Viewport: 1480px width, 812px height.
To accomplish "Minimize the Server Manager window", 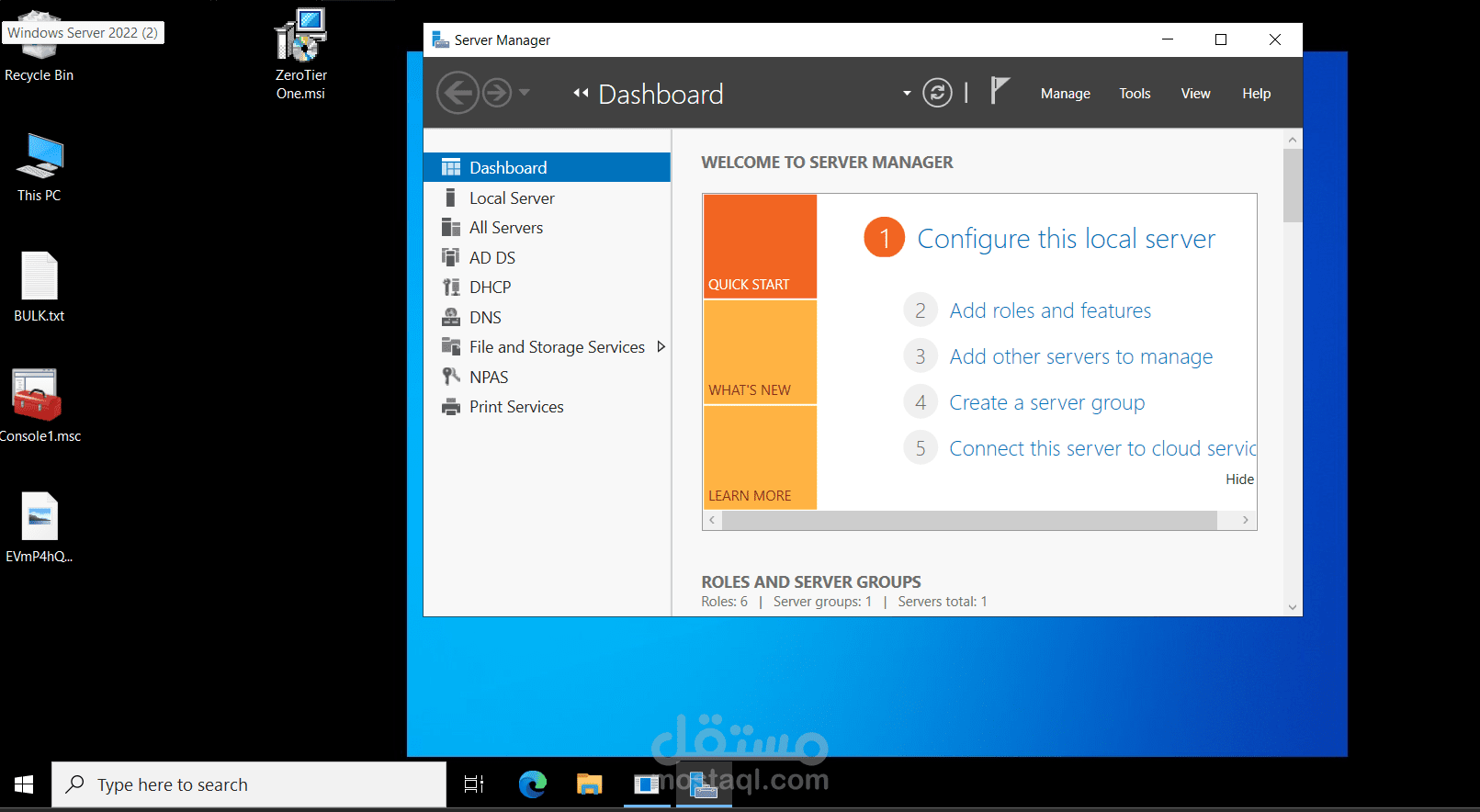I will click(x=1168, y=39).
